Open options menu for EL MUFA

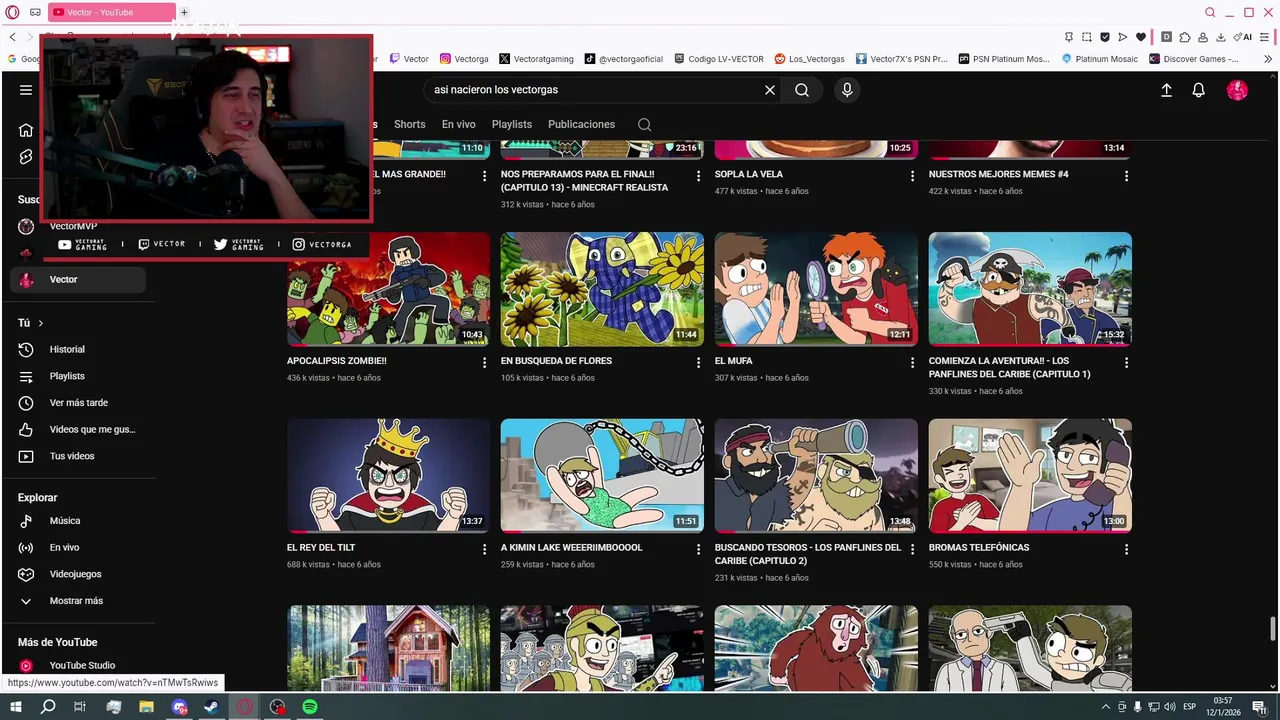tap(912, 363)
